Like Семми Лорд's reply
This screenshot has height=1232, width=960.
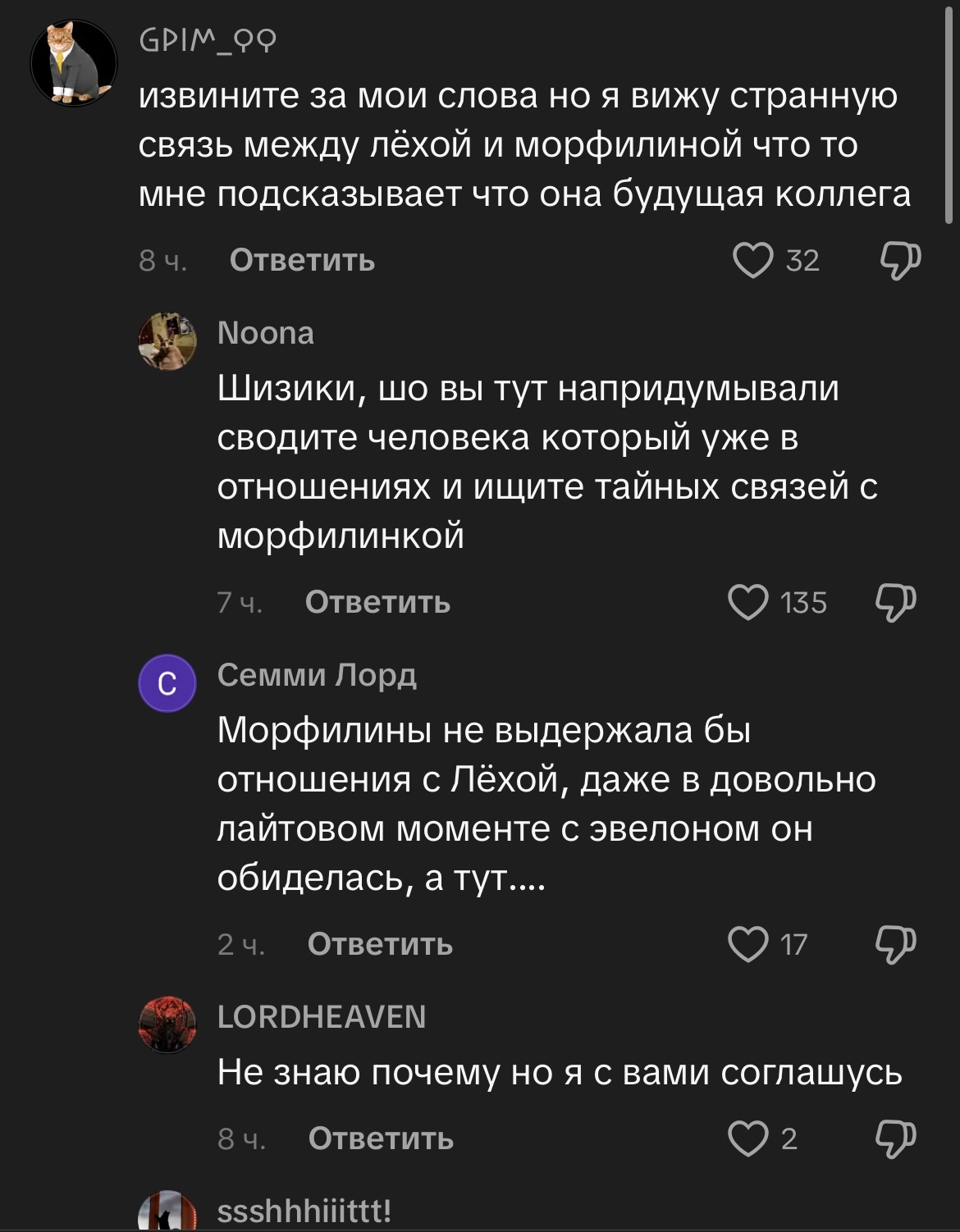pyautogui.click(x=748, y=944)
